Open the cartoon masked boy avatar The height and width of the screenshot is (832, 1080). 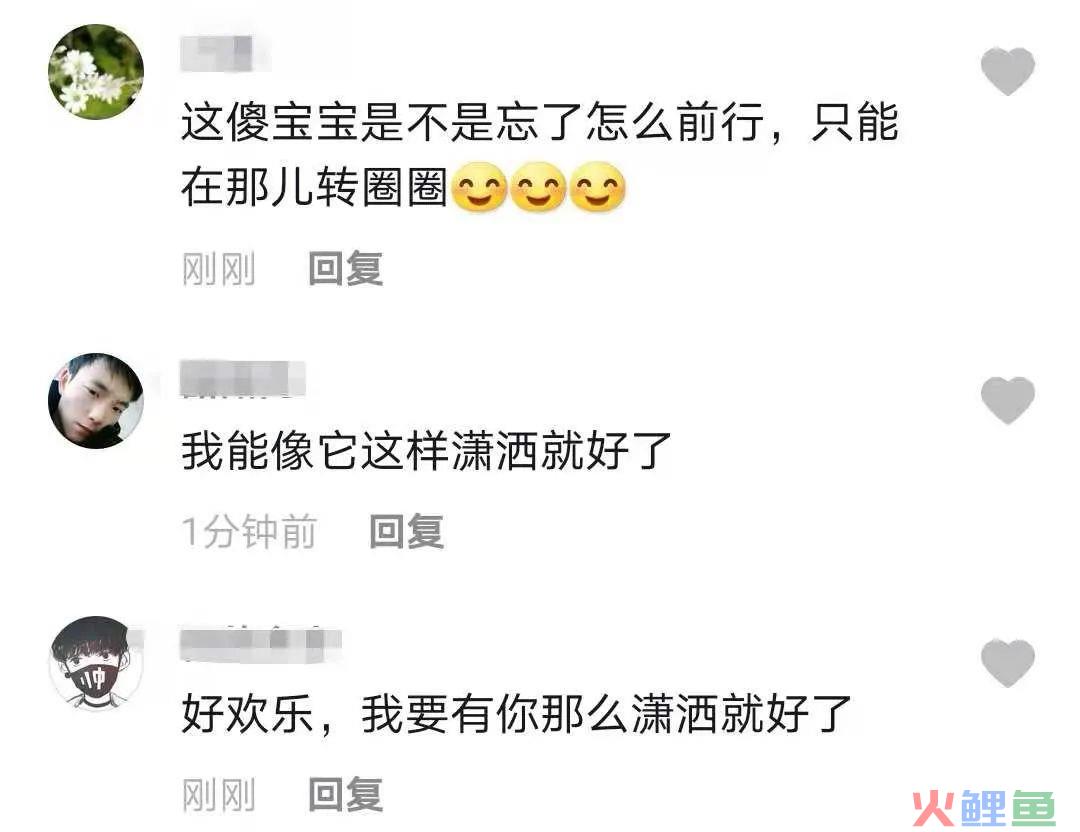pyautogui.click(x=96, y=663)
